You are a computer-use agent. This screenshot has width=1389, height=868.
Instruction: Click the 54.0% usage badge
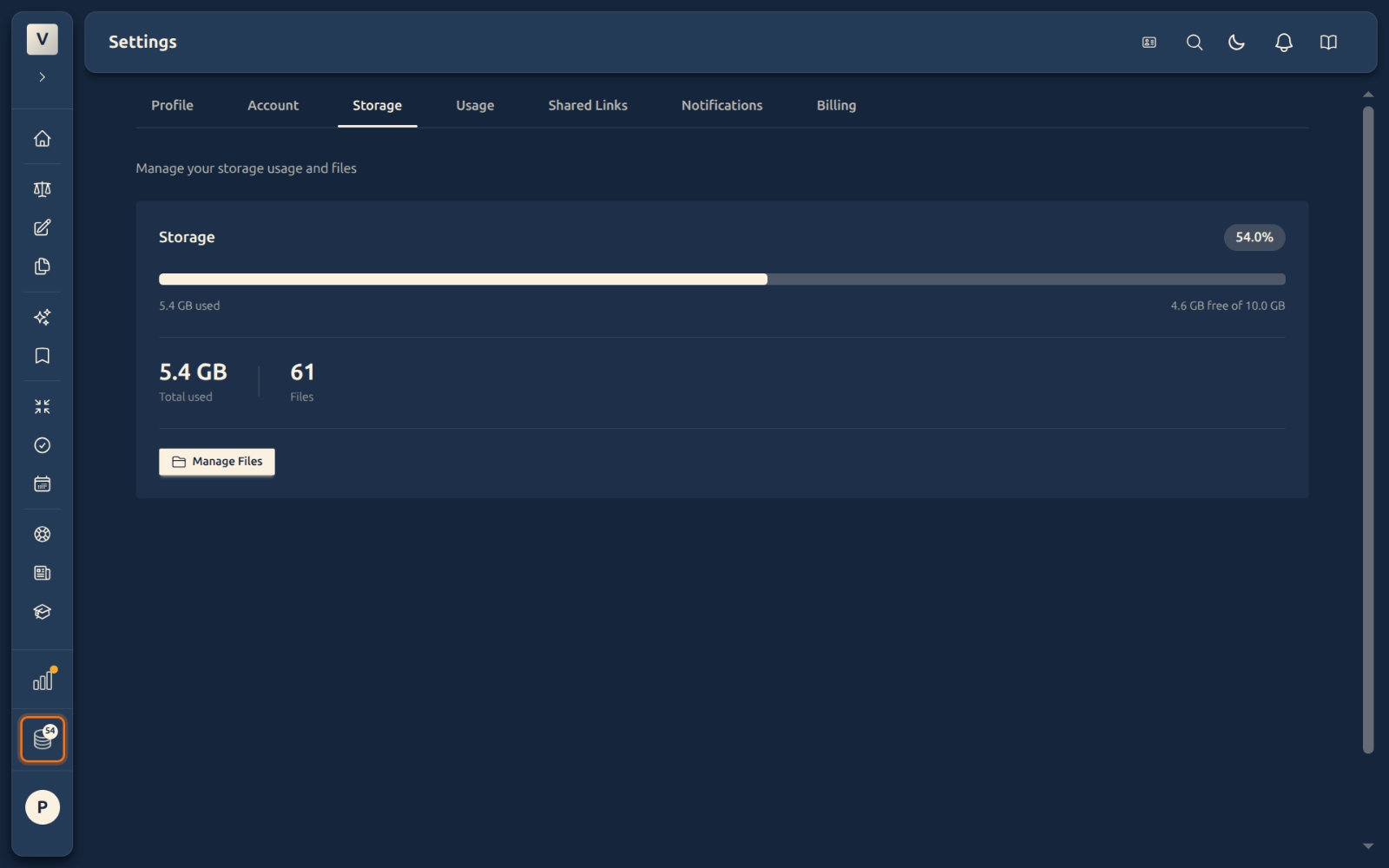click(x=1254, y=237)
